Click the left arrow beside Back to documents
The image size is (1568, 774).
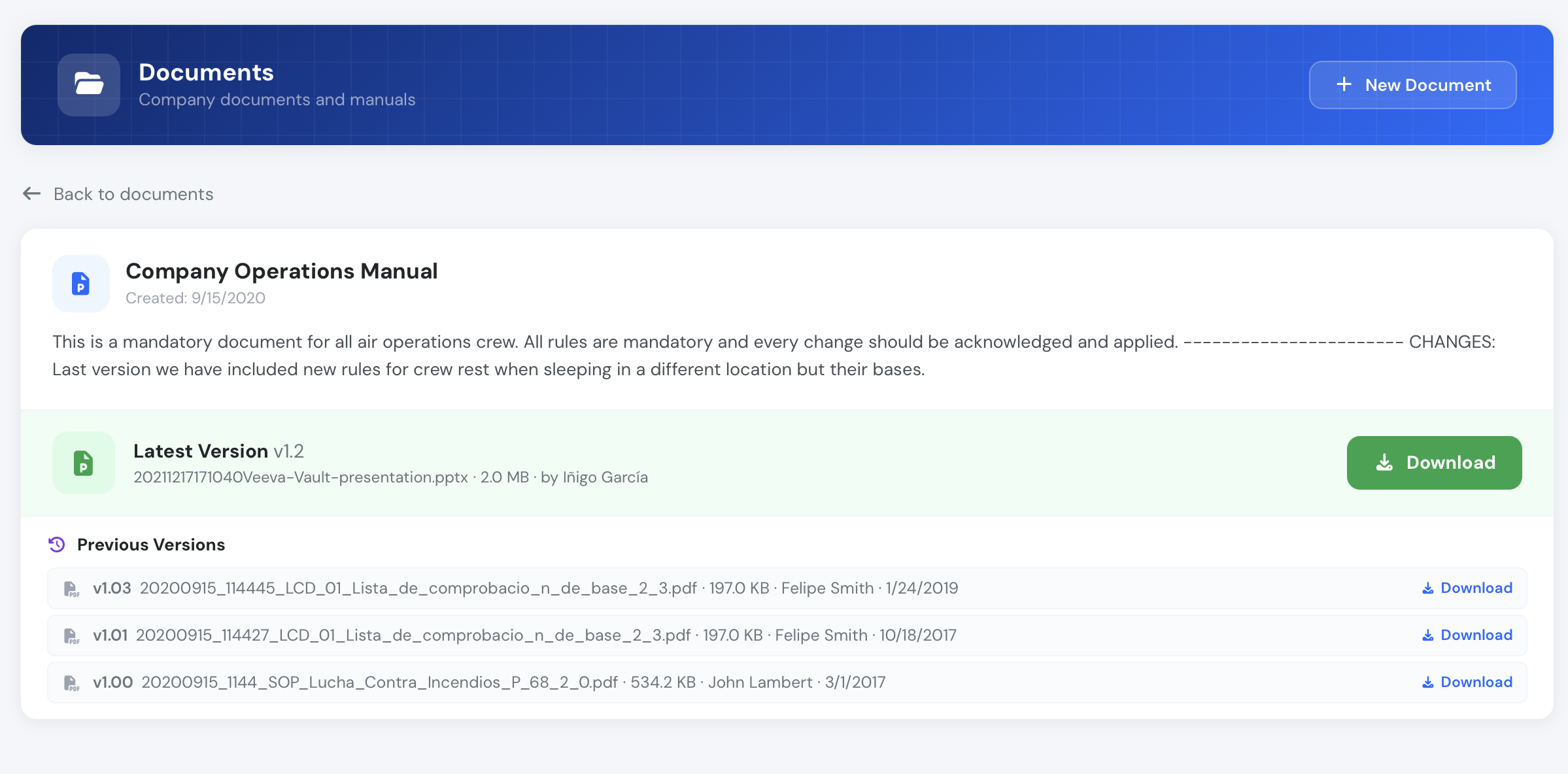point(32,193)
